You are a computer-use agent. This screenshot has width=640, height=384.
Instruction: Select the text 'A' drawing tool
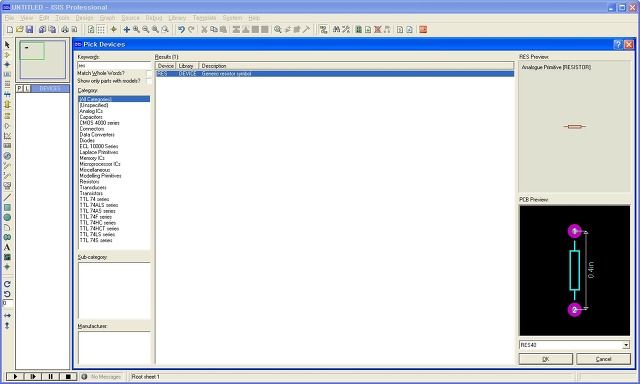click(7, 247)
